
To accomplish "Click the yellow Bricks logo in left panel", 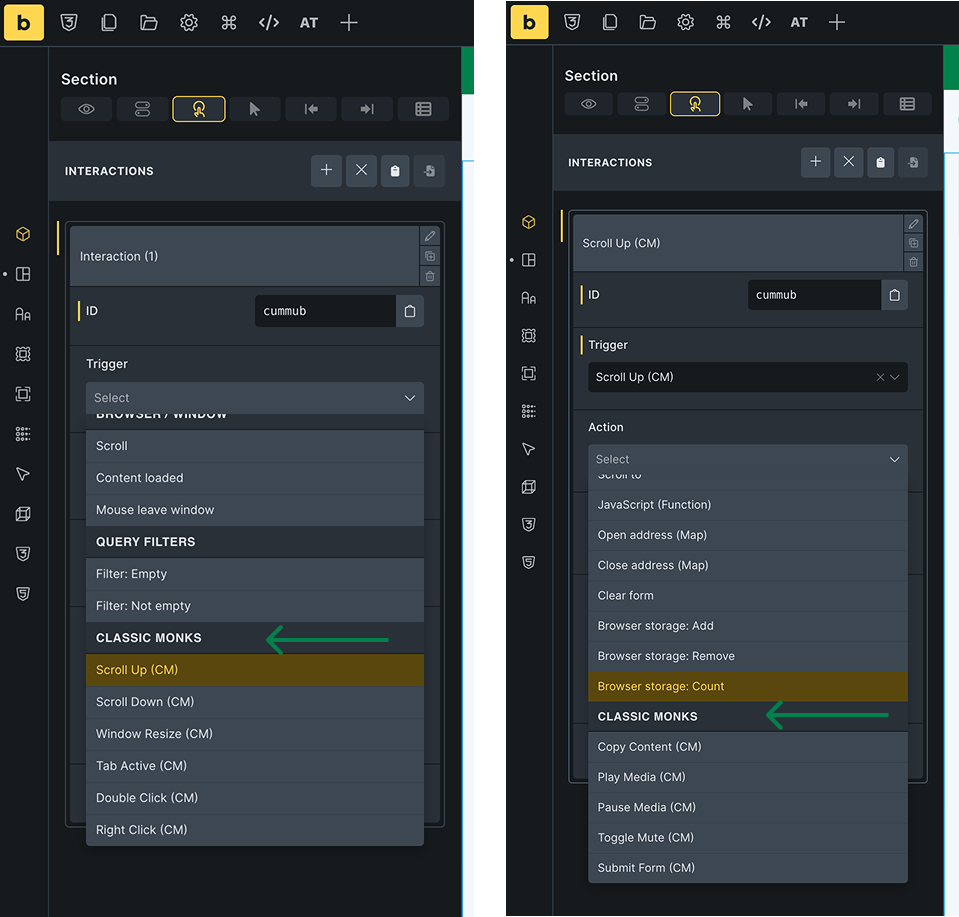I will click(x=24, y=23).
